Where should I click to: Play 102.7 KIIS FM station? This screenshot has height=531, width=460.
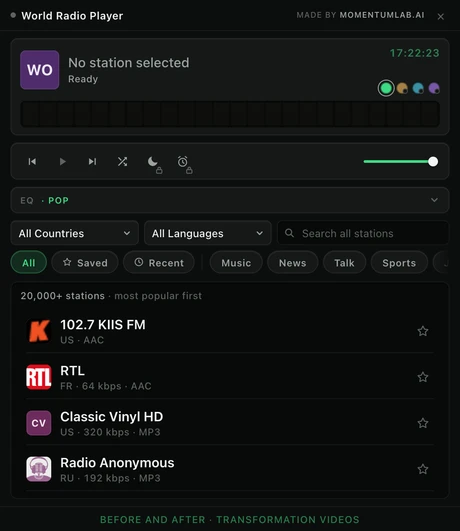coord(230,331)
